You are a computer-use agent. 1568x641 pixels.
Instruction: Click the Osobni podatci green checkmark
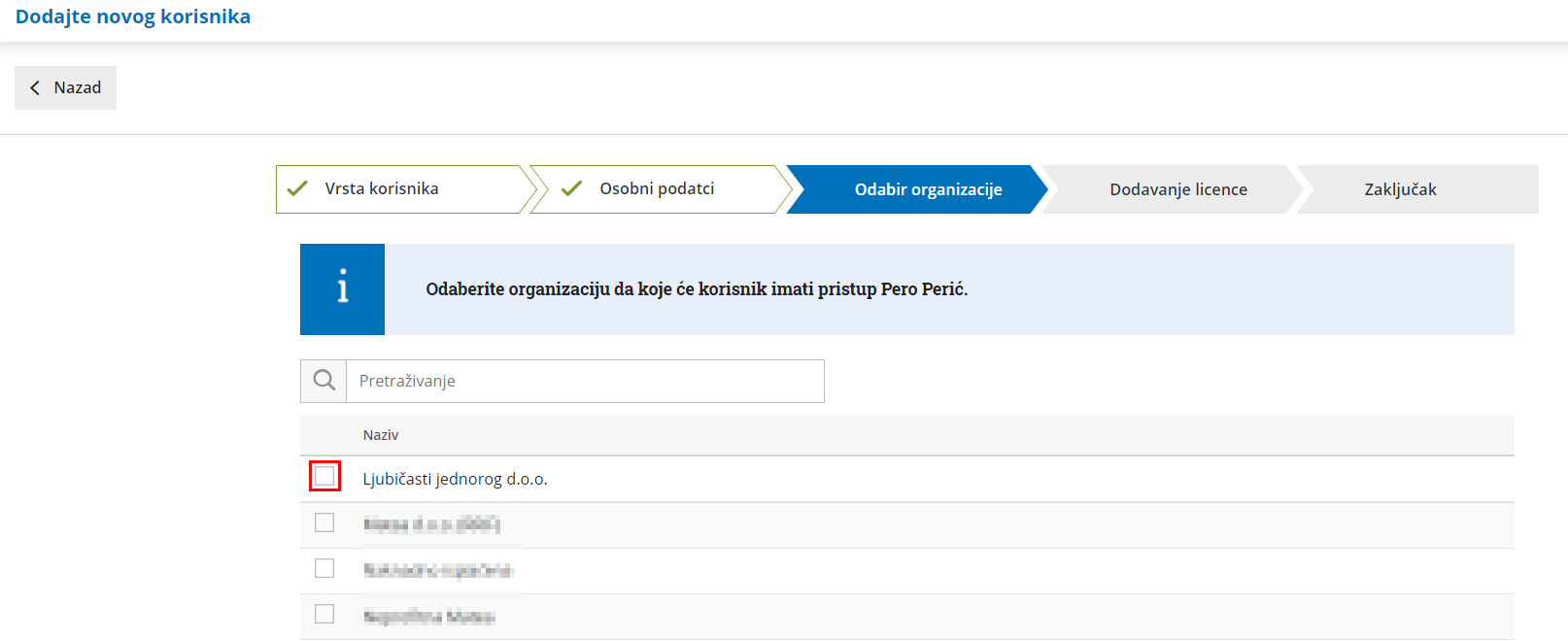point(571,188)
